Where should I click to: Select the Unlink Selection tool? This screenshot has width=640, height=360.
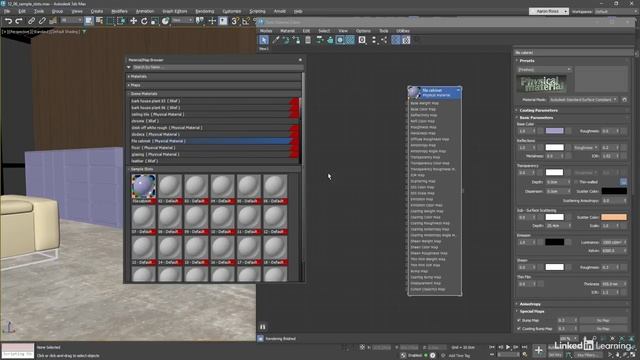click(42, 21)
